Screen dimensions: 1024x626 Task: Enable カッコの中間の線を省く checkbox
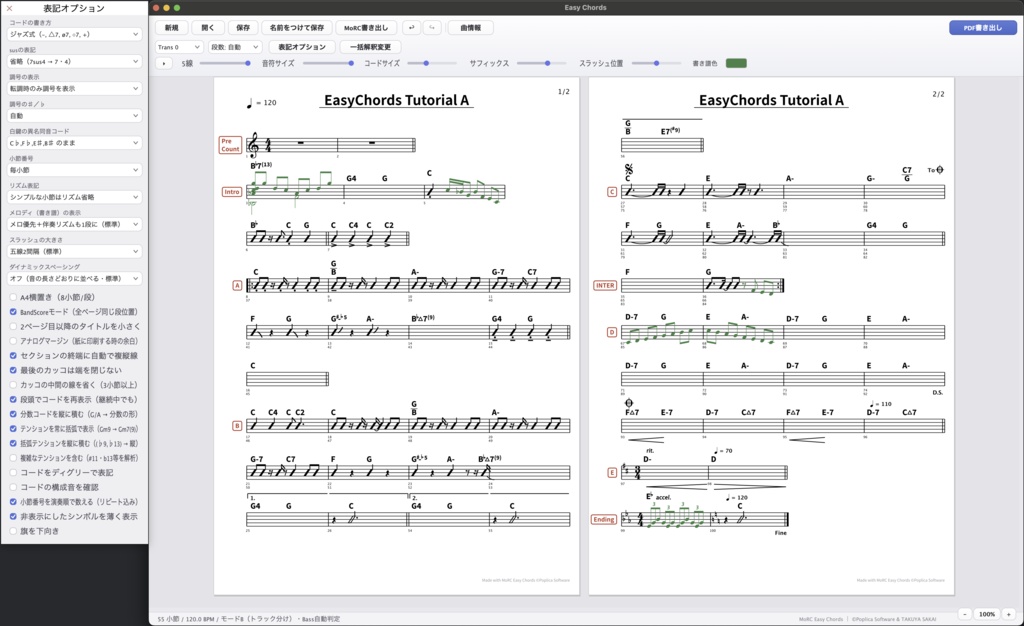pyautogui.click(x=13, y=385)
